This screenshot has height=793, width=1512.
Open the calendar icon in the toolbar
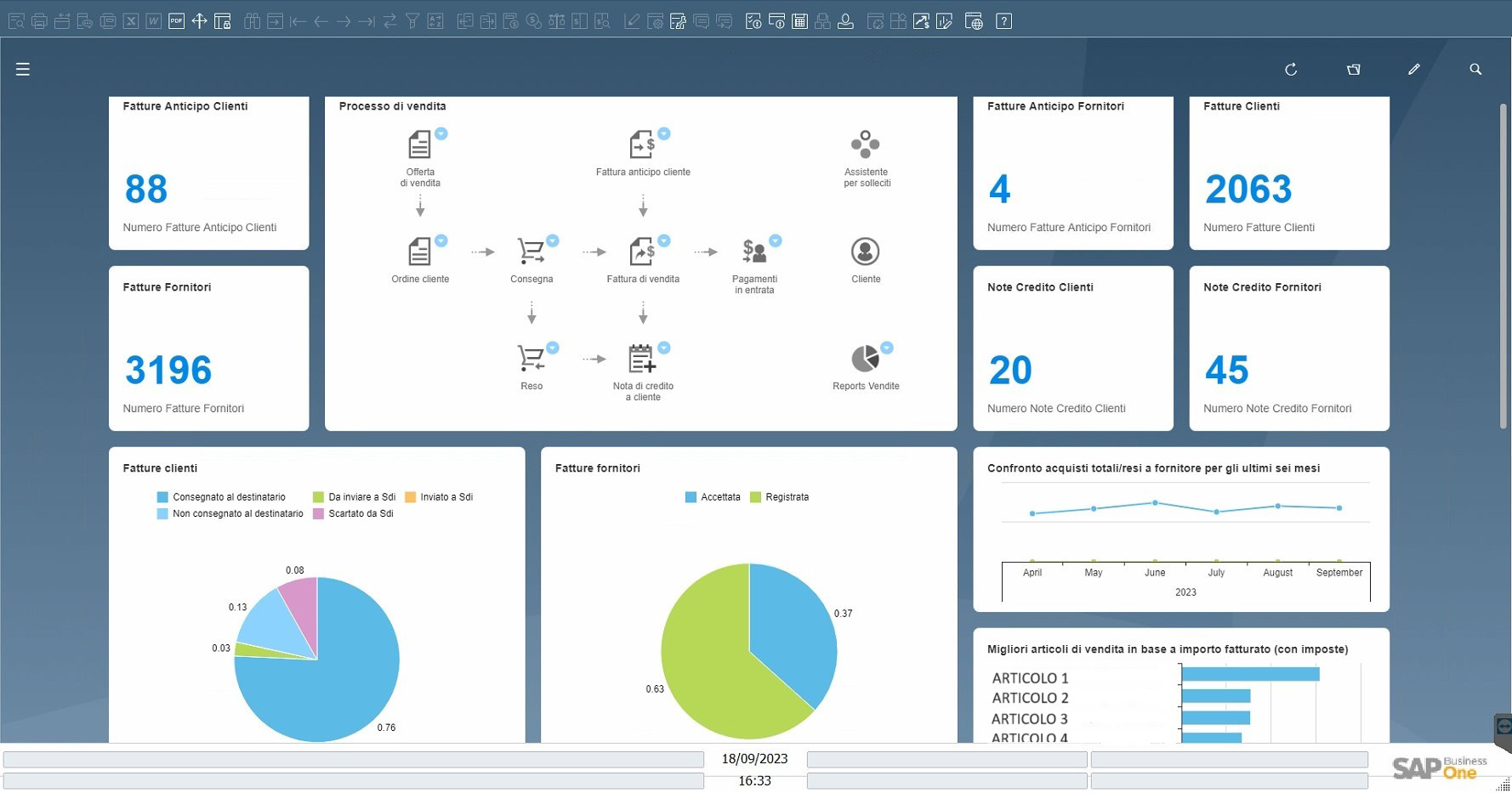[799, 21]
